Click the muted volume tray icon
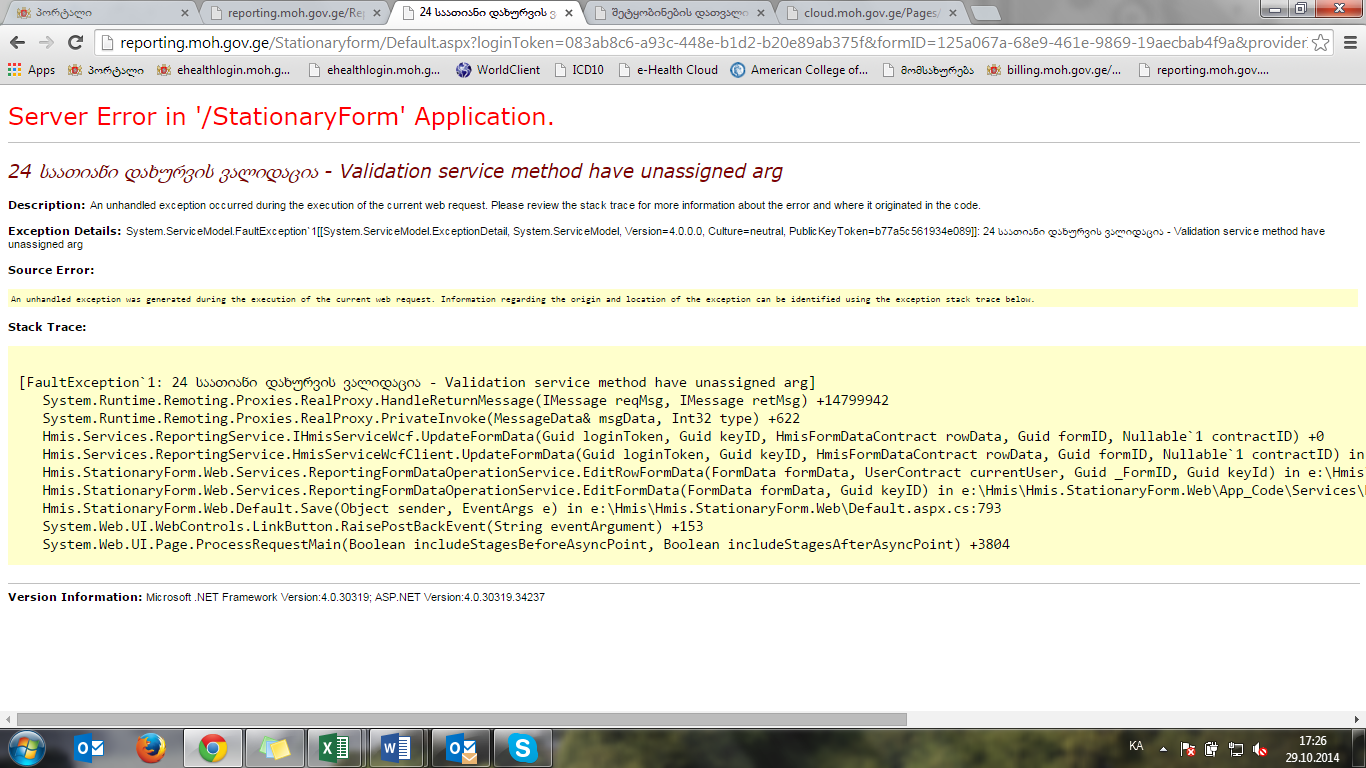1366x768 pixels. click(1260, 749)
